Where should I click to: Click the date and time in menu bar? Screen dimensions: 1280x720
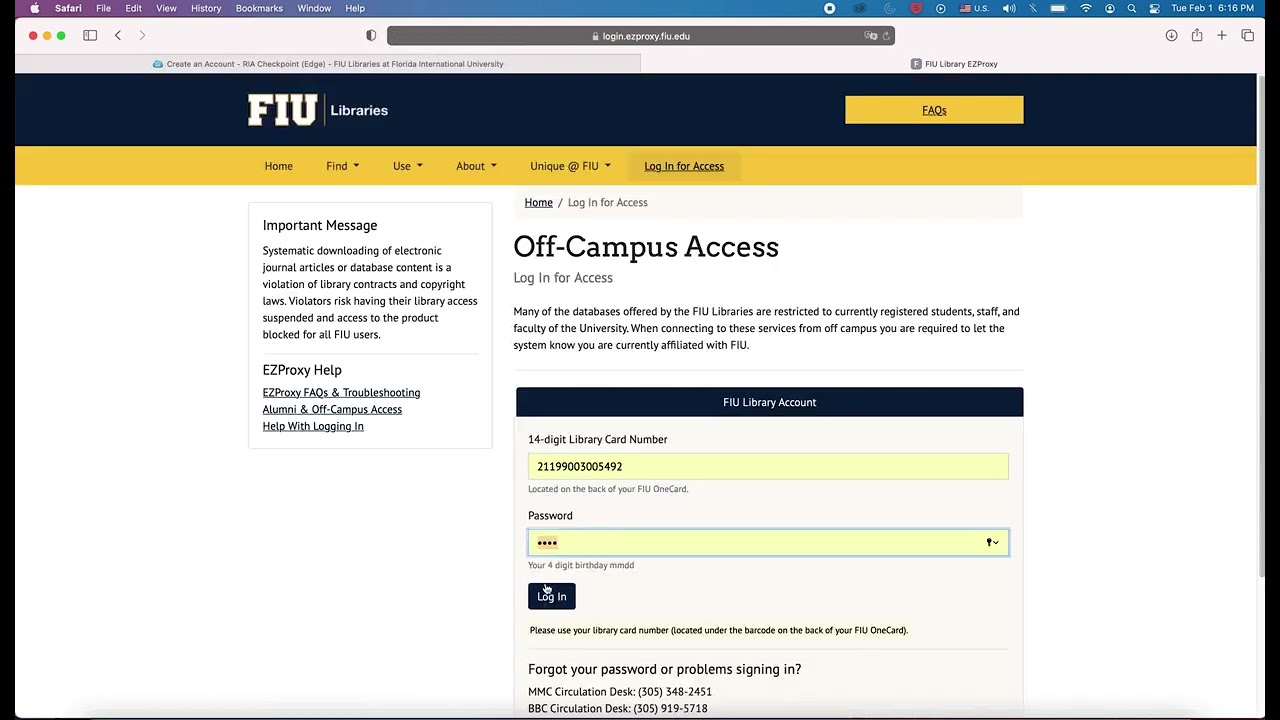tap(1212, 8)
